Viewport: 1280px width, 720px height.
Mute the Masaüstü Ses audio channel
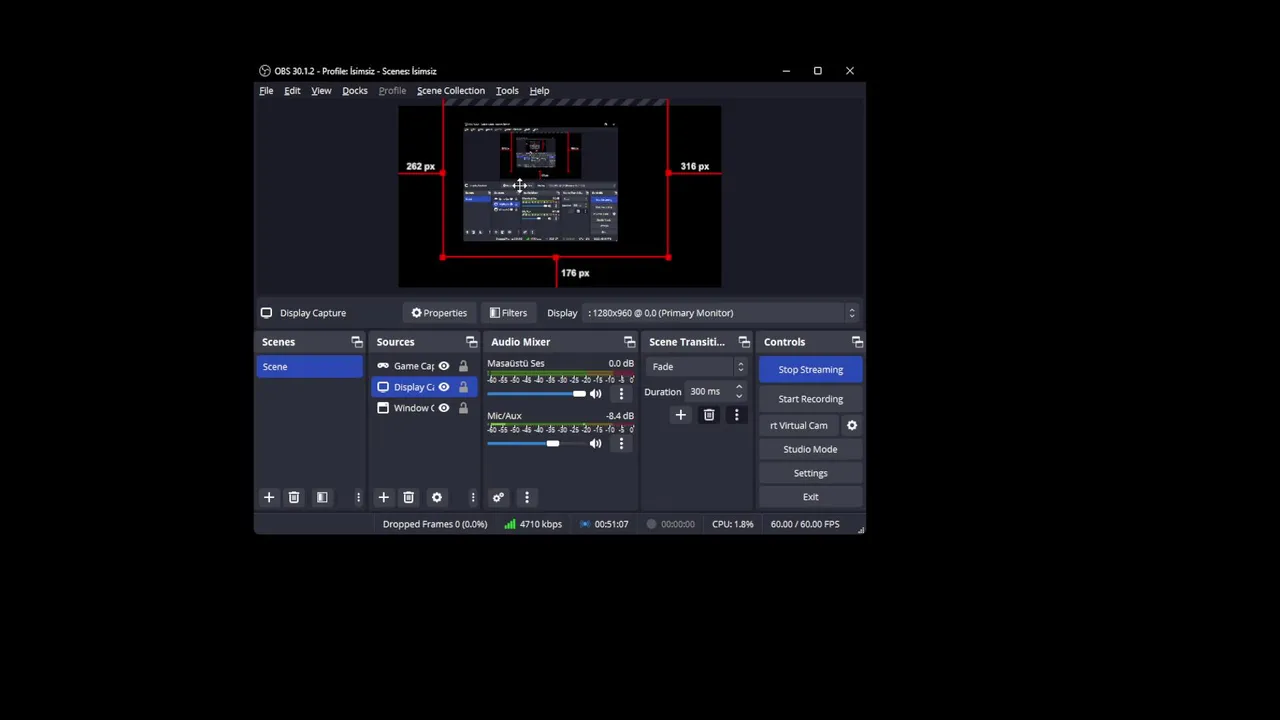coord(596,393)
